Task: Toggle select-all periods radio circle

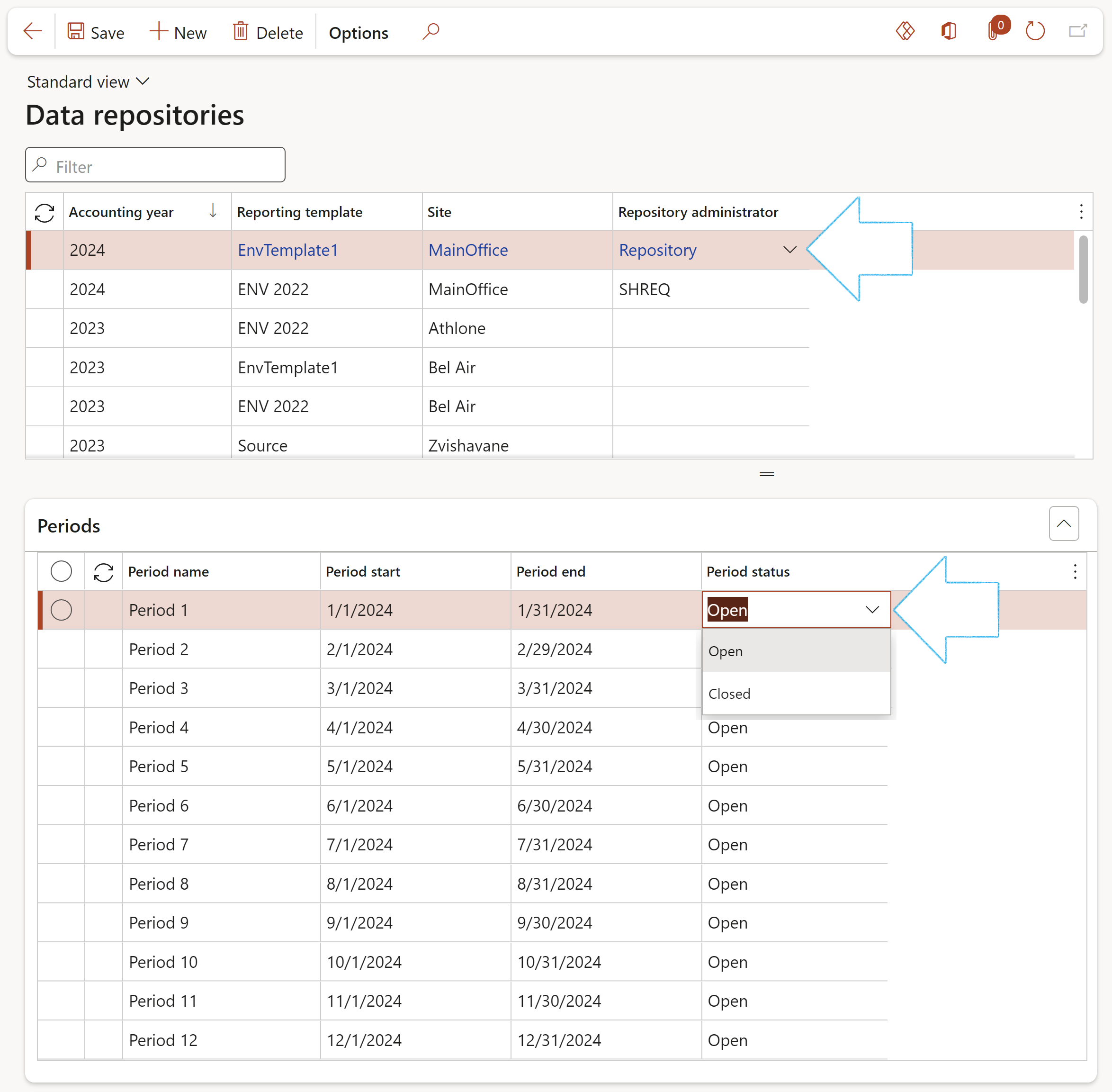Action: (x=62, y=571)
